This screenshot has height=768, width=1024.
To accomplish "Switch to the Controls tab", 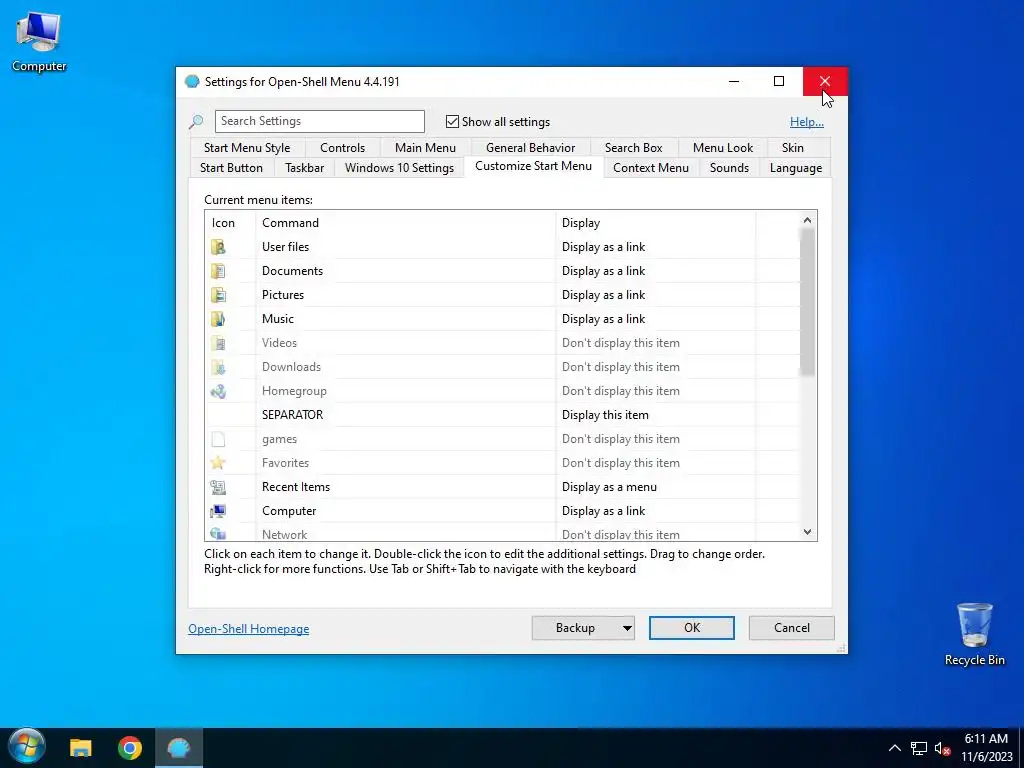I will 342,148.
